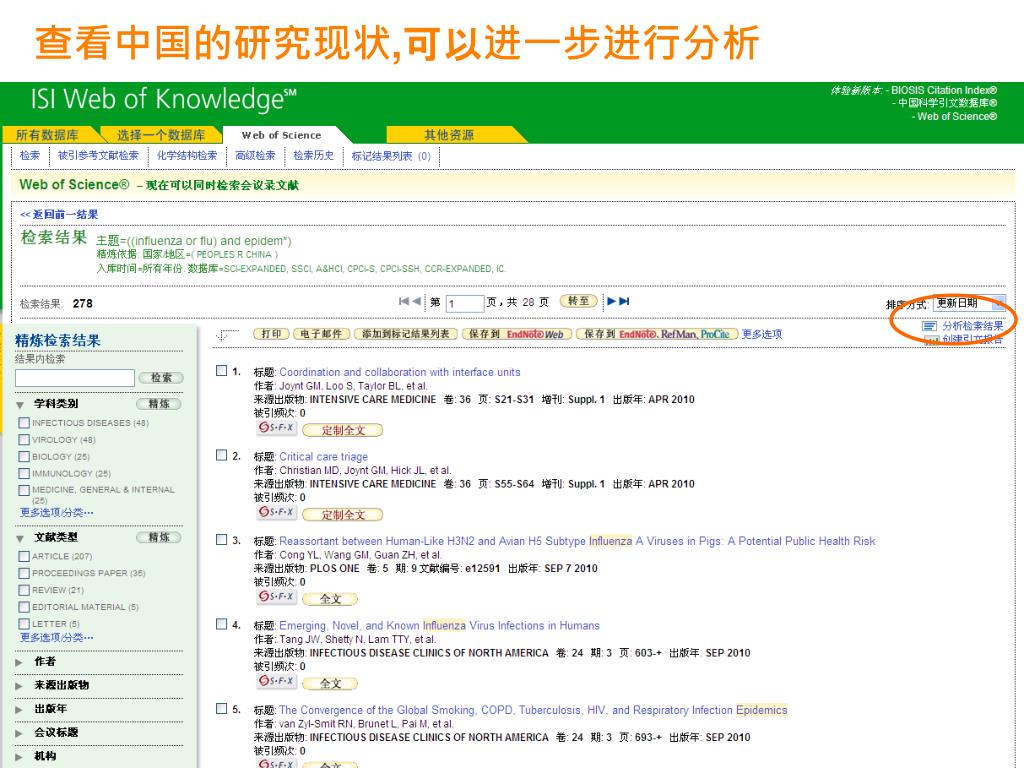Open 化学结构检索
Image resolution: width=1024 pixels, height=768 pixels.
pyautogui.click(x=187, y=155)
